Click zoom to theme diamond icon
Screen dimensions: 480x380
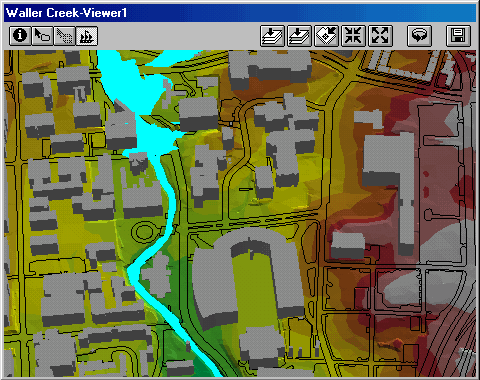point(326,36)
